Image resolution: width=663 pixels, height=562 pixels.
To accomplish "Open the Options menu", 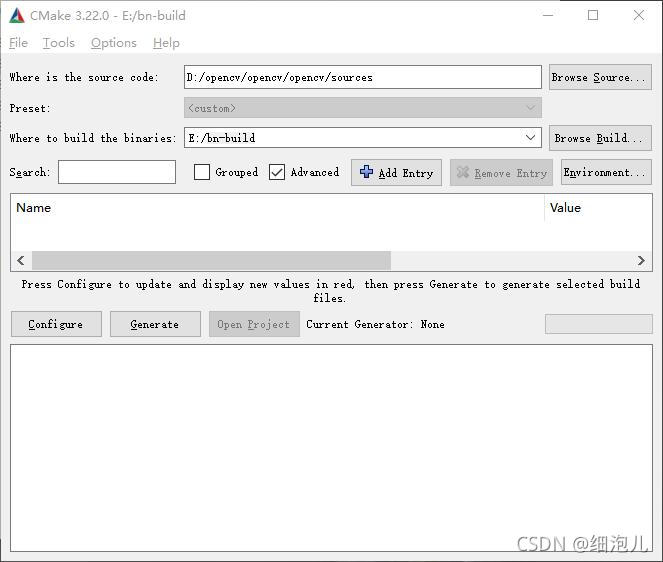I will 114,43.
